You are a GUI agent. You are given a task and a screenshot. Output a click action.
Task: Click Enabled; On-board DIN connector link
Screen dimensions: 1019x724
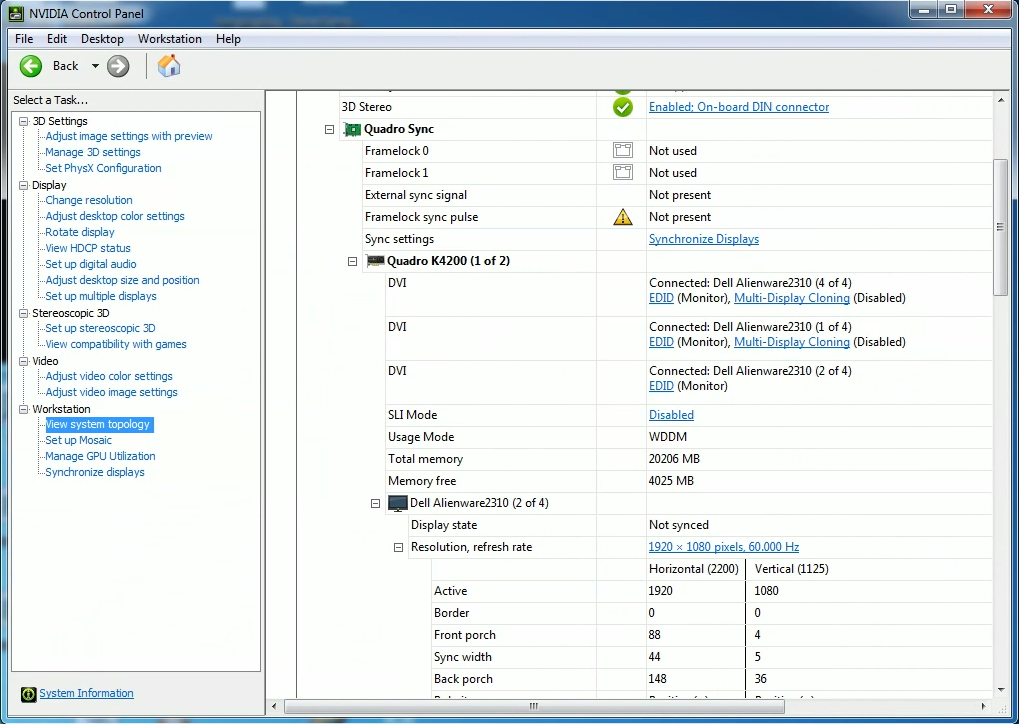pyautogui.click(x=739, y=107)
